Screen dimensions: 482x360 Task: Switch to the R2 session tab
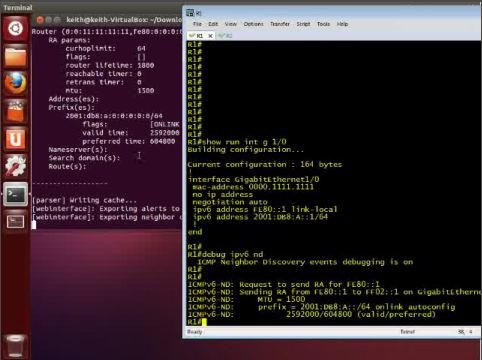(225, 36)
